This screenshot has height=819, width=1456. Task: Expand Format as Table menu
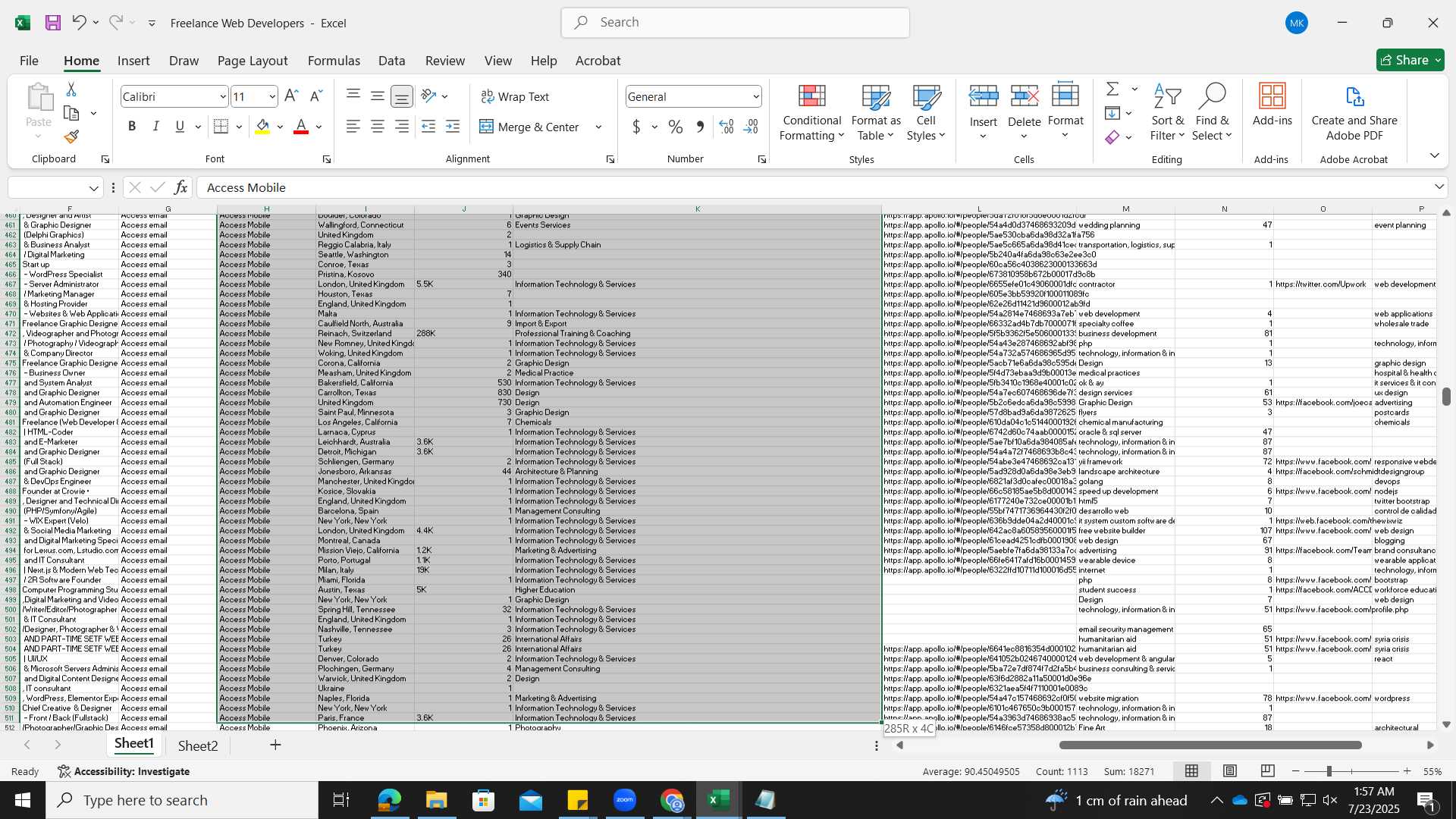click(x=876, y=112)
